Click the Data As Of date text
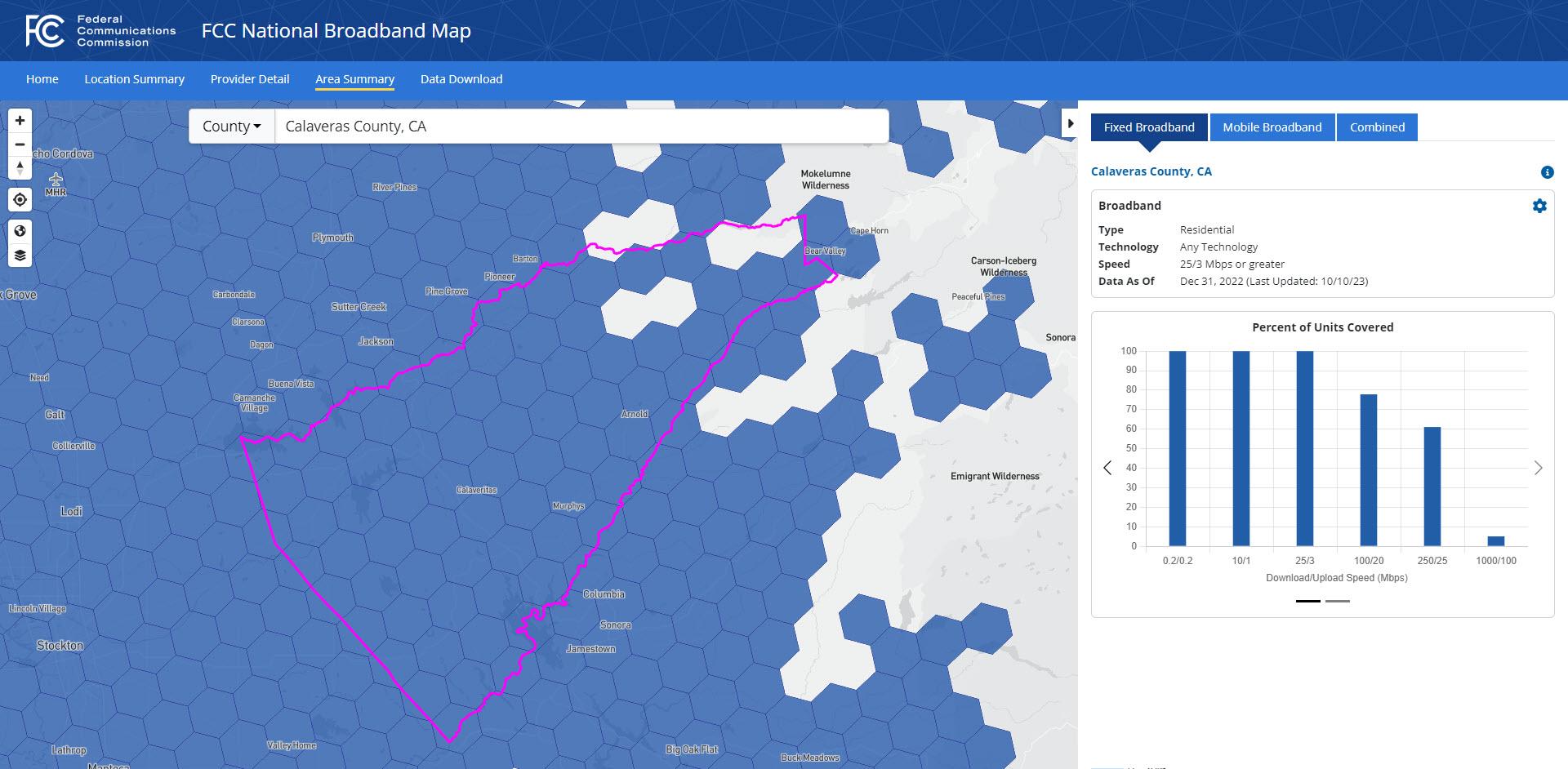This screenshot has width=1568, height=769. point(1274,281)
